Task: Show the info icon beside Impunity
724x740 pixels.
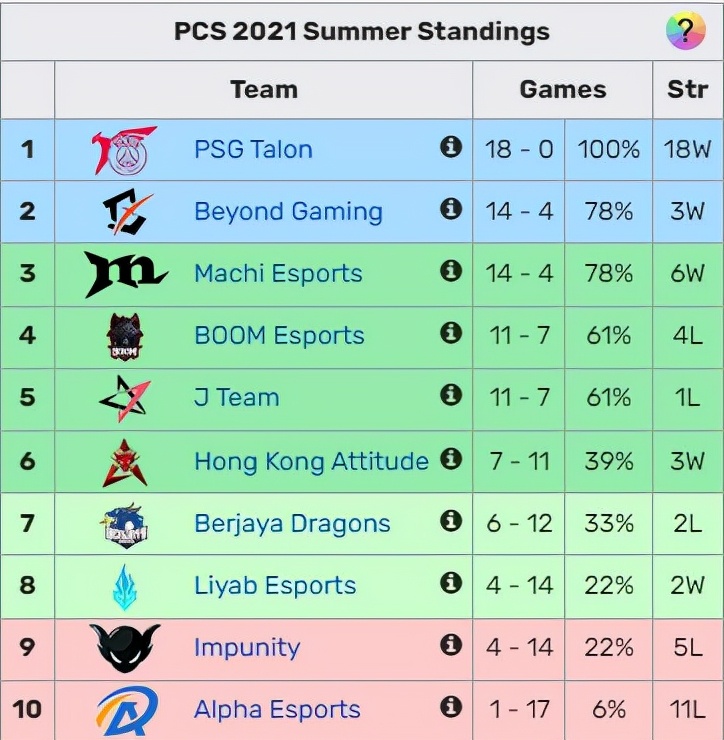Action: [x=451, y=644]
